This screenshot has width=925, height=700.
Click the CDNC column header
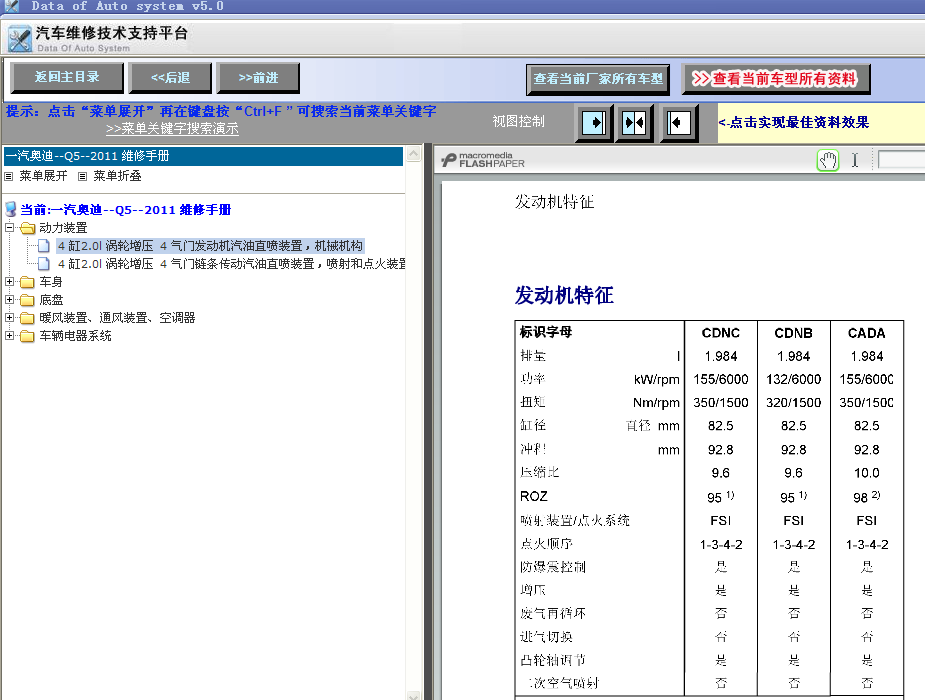[720, 333]
